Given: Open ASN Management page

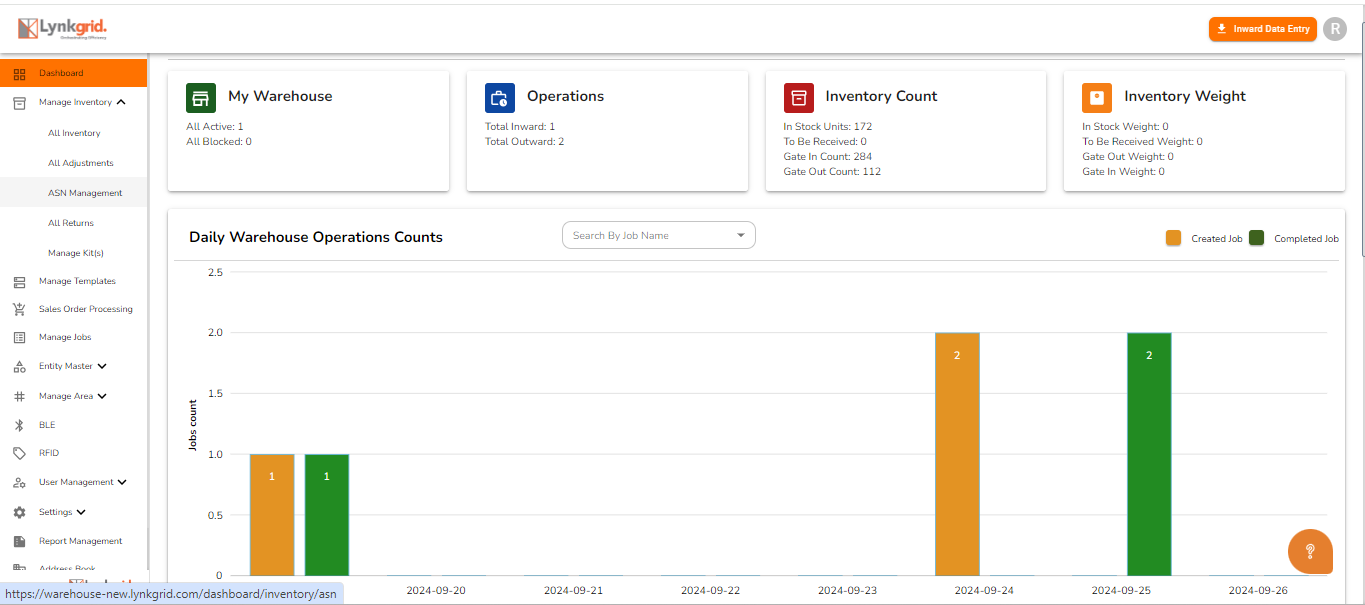Looking at the screenshot, I should tap(85, 193).
